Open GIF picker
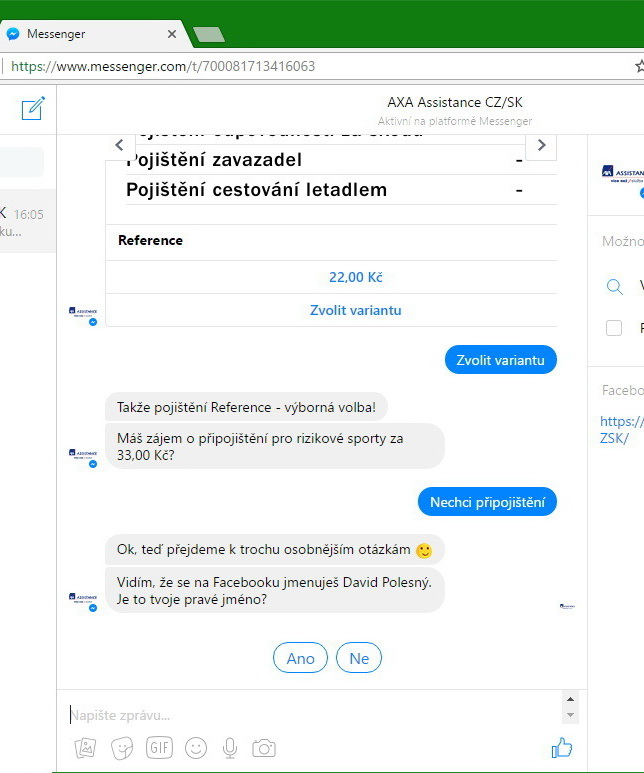The width and height of the screenshot is (644, 773). click(159, 748)
